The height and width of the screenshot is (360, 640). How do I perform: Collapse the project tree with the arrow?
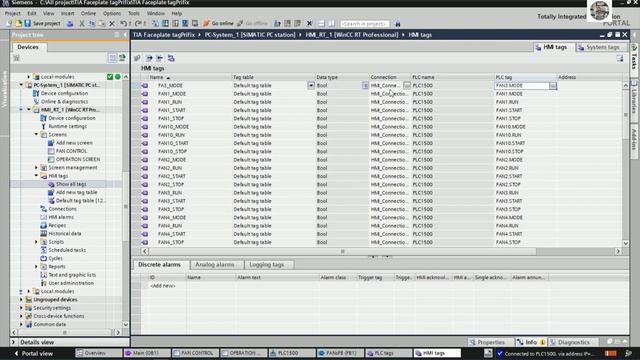tap(125, 35)
